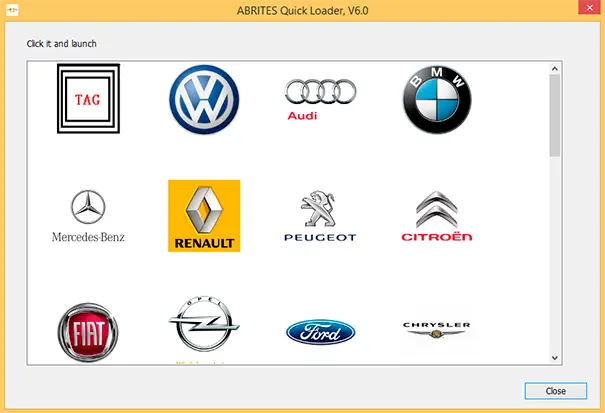Click the blue Ford oval

(320, 331)
